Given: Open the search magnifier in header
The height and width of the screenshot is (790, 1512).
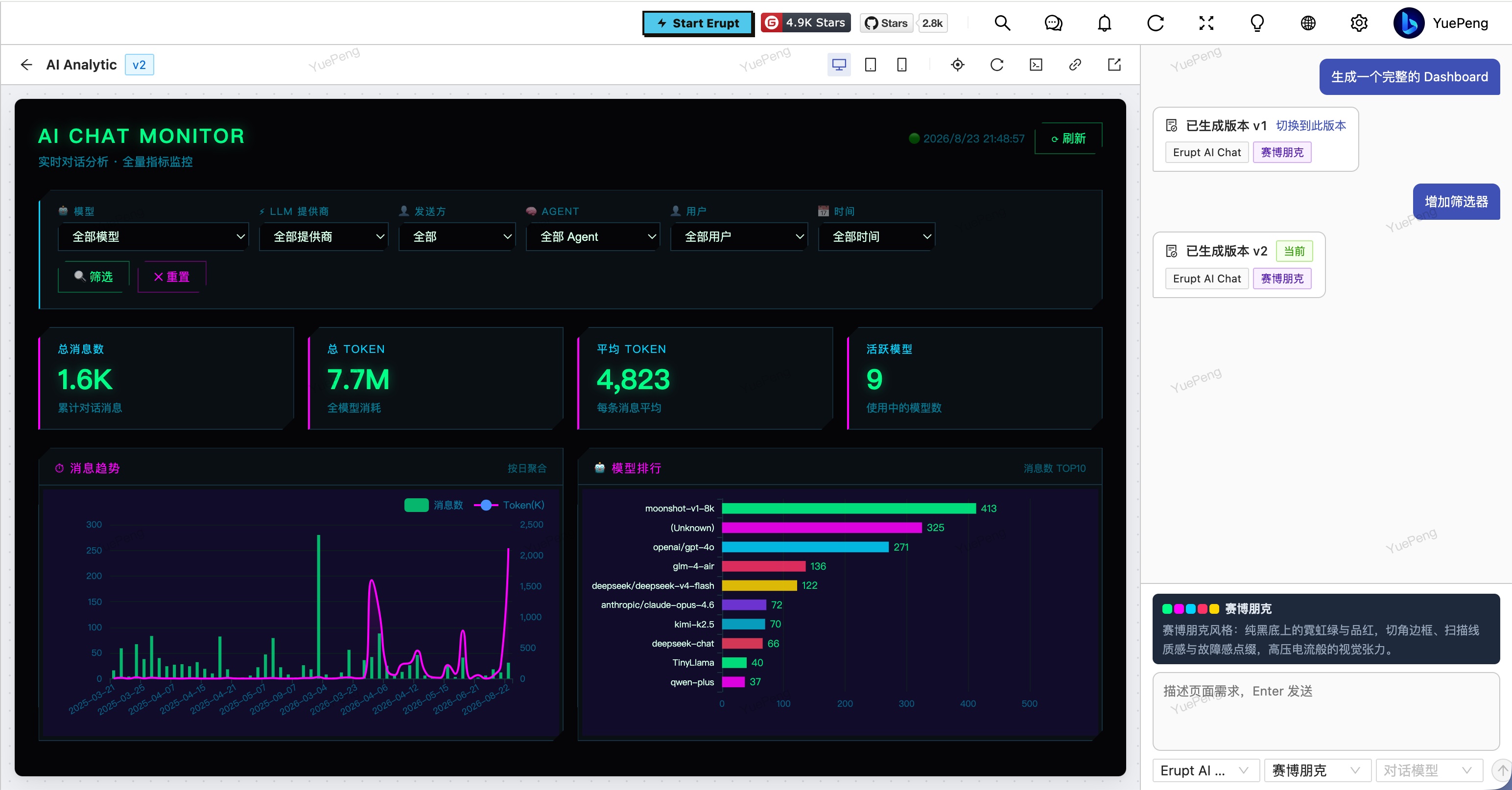Looking at the screenshot, I should pos(1002,23).
